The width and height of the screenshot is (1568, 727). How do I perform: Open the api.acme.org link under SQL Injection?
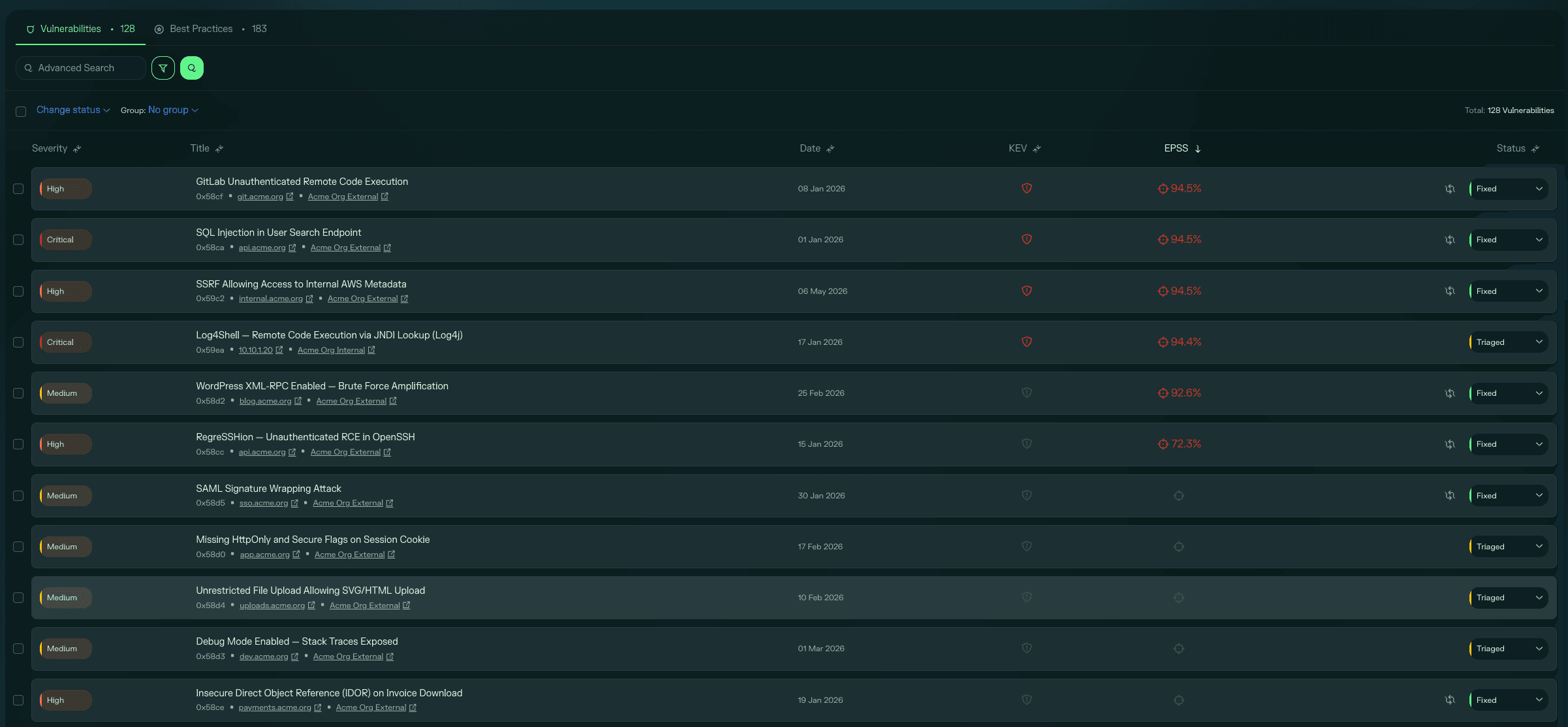click(262, 248)
